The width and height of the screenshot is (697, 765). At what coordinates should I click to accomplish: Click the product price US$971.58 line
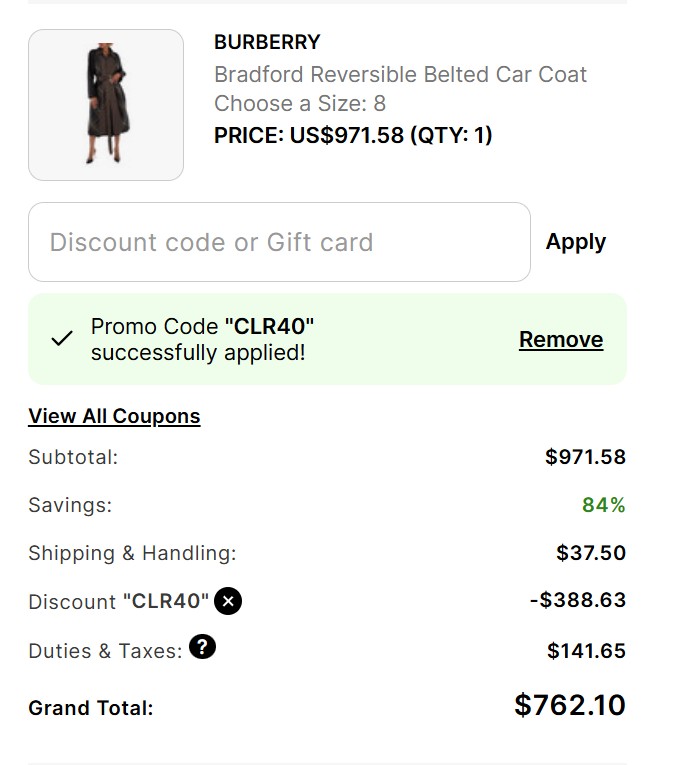[353, 135]
